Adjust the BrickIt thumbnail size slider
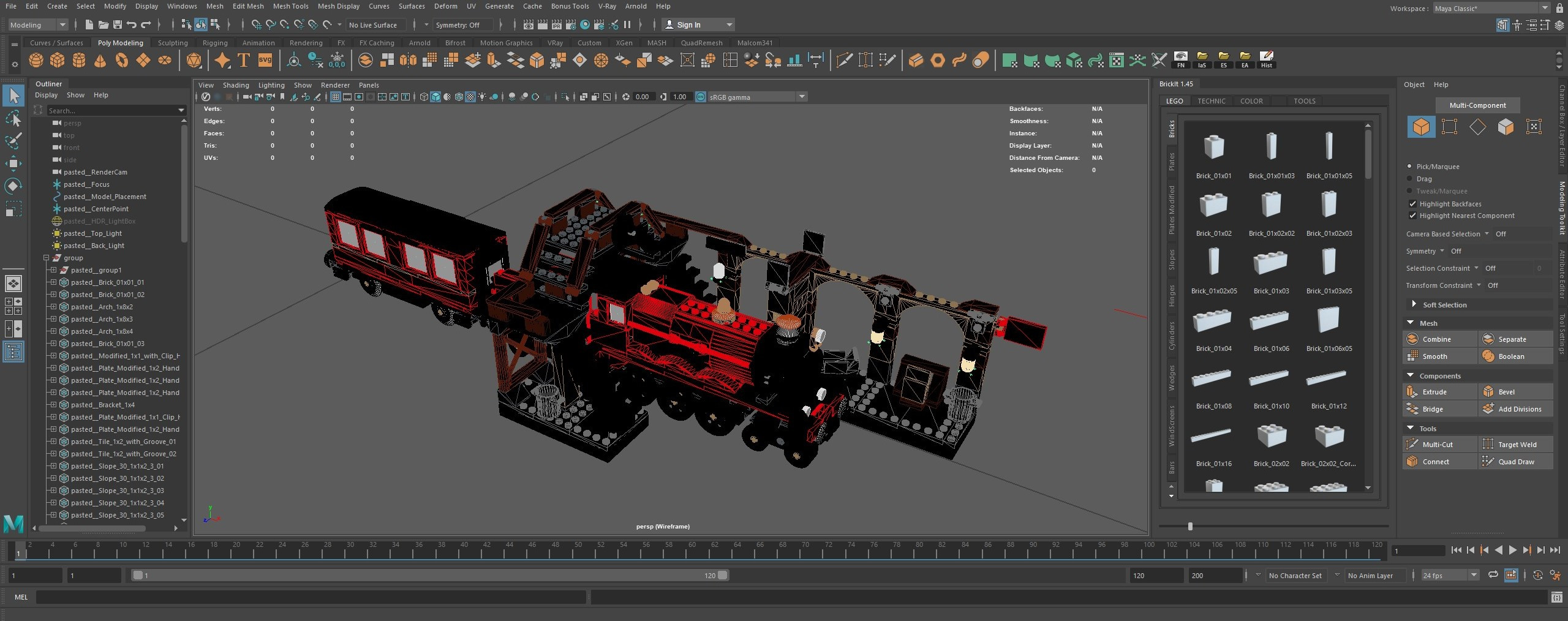The image size is (1568, 621). (x=1190, y=526)
